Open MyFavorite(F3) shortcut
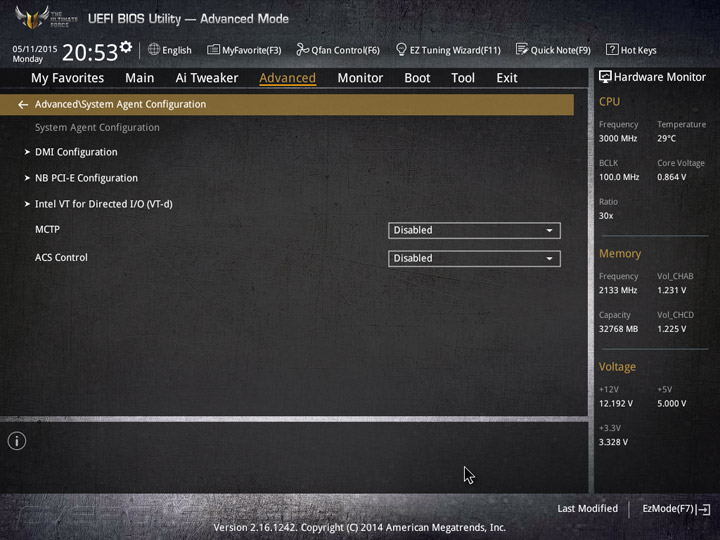Image resolution: width=720 pixels, height=540 pixels. pyautogui.click(x=244, y=50)
